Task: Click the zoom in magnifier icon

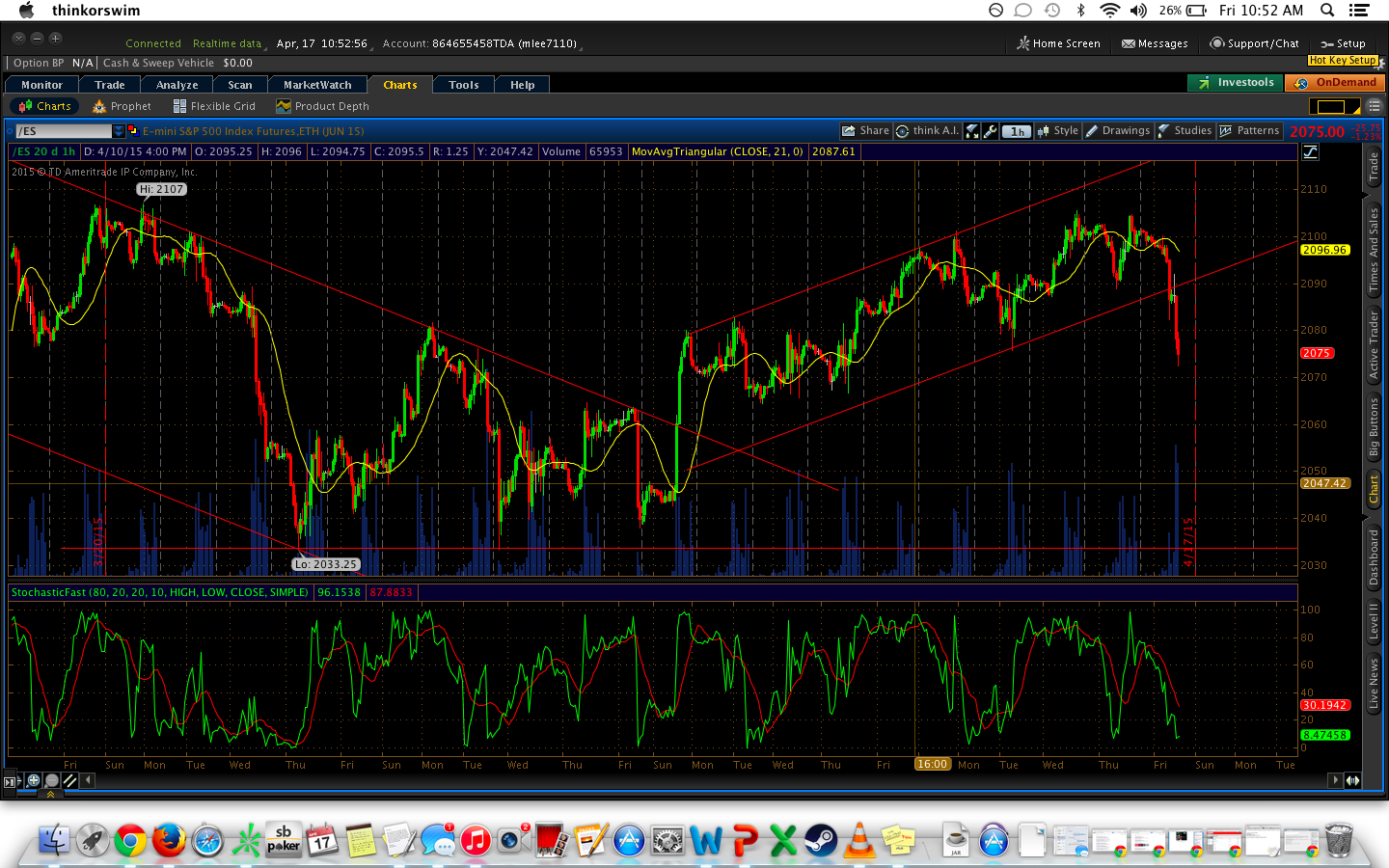Action: 34,780
